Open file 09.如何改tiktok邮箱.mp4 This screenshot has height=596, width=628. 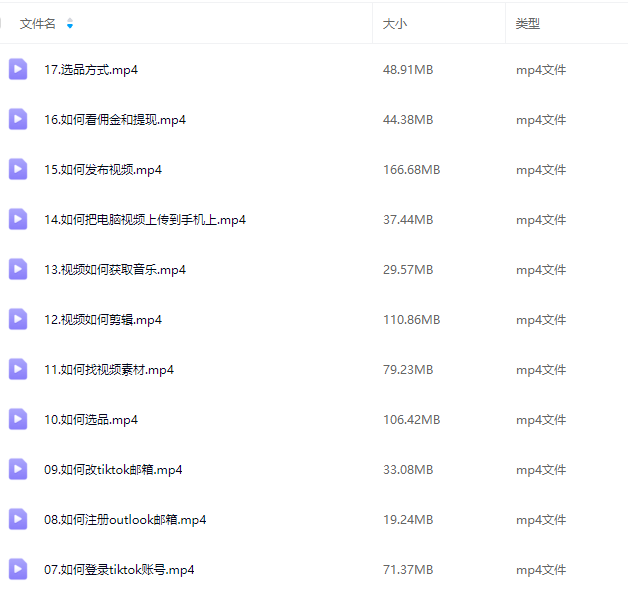point(113,470)
